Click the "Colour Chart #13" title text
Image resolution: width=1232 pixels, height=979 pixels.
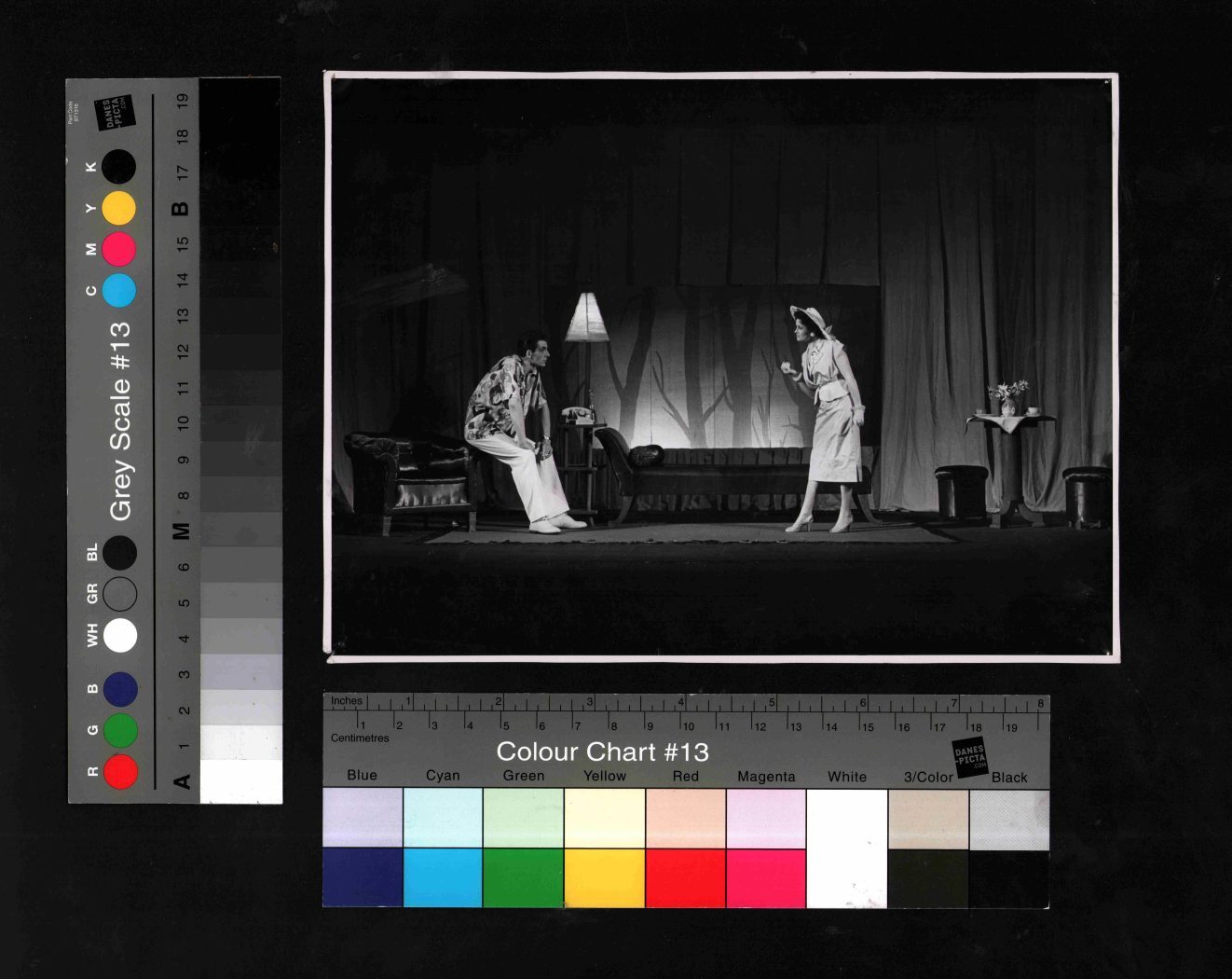(x=602, y=751)
